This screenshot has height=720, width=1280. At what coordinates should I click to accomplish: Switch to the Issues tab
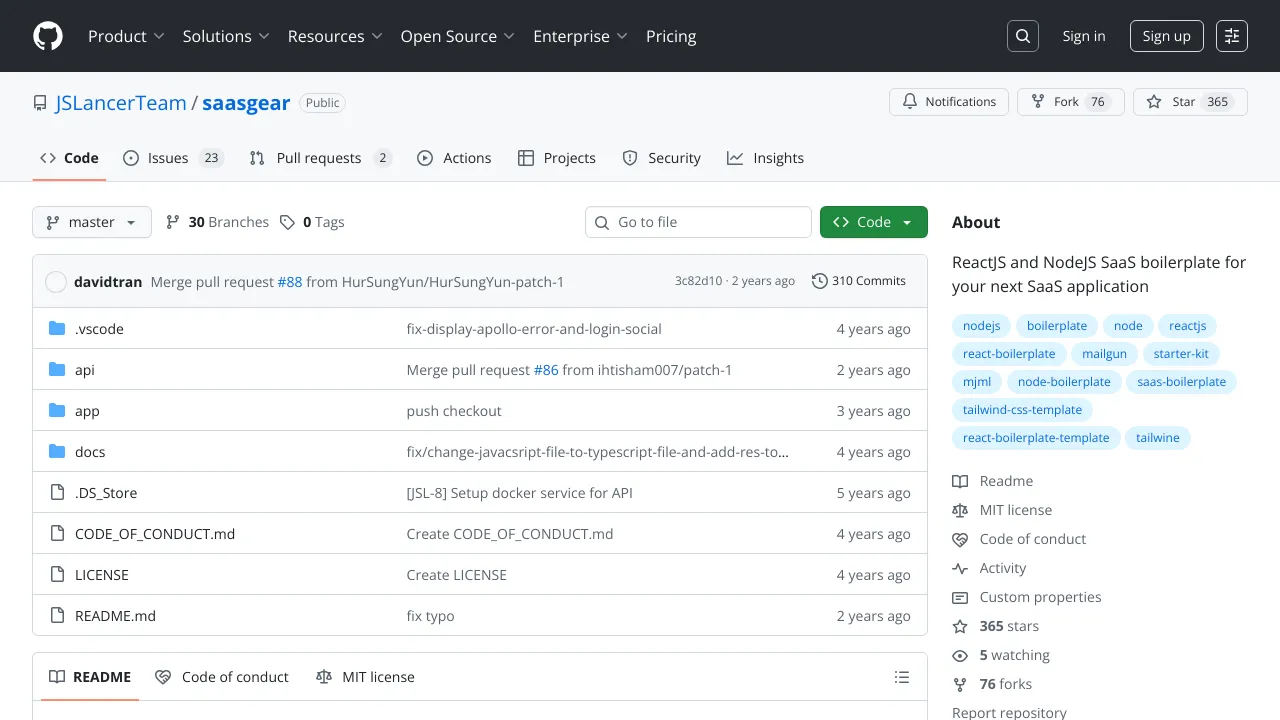pyautogui.click(x=172, y=158)
